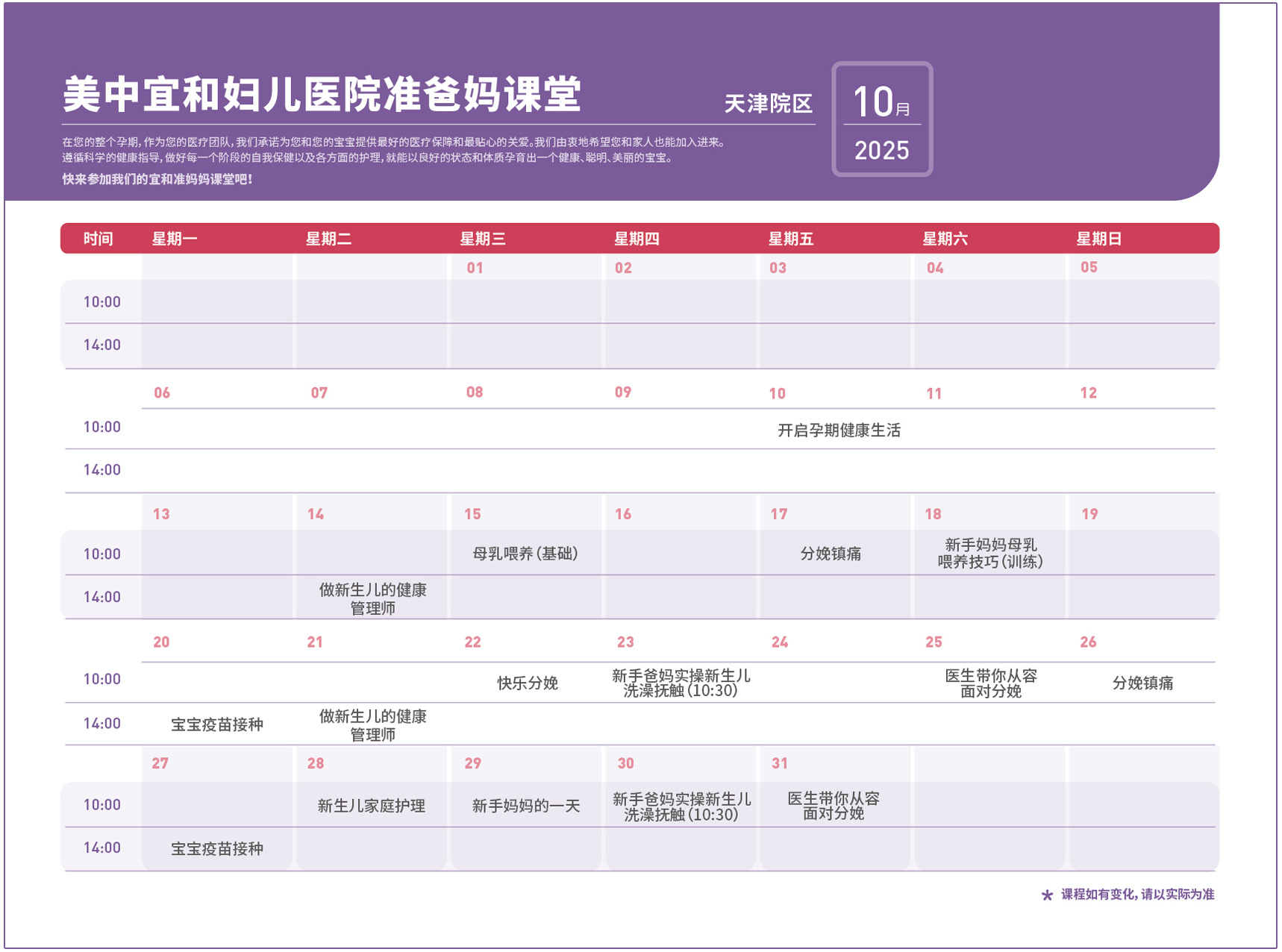
Task: Open the 母乳喂养(基础) class entry
Action: [x=525, y=554]
